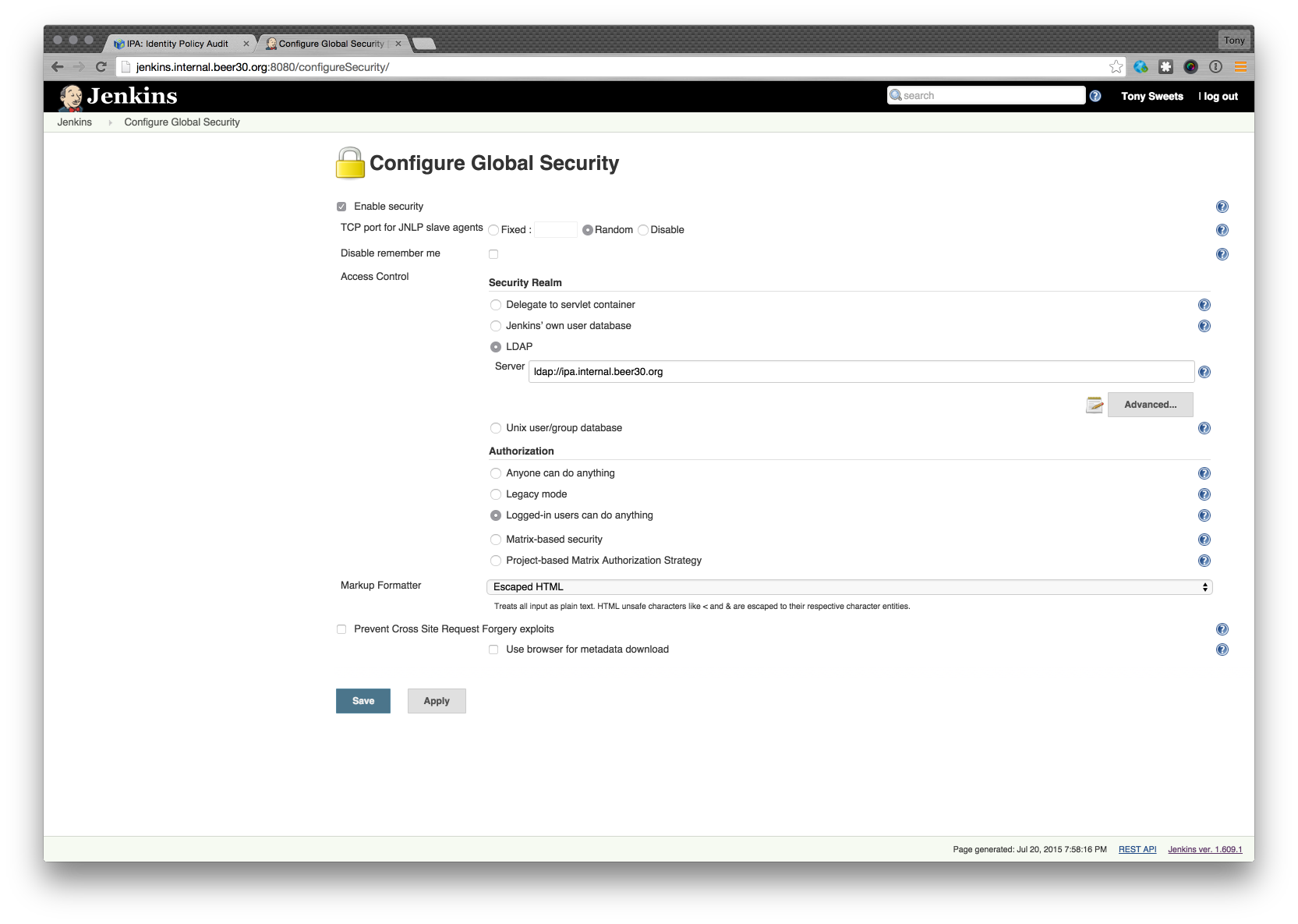This screenshot has height=924, width=1298.
Task: Click the Jenkins logo in header
Action: click(x=118, y=96)
